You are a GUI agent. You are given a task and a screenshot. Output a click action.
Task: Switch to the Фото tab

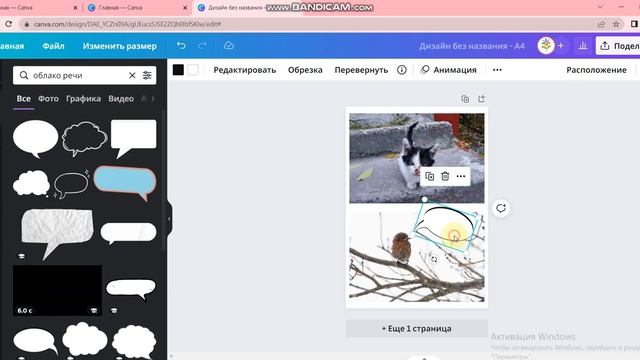48,98
